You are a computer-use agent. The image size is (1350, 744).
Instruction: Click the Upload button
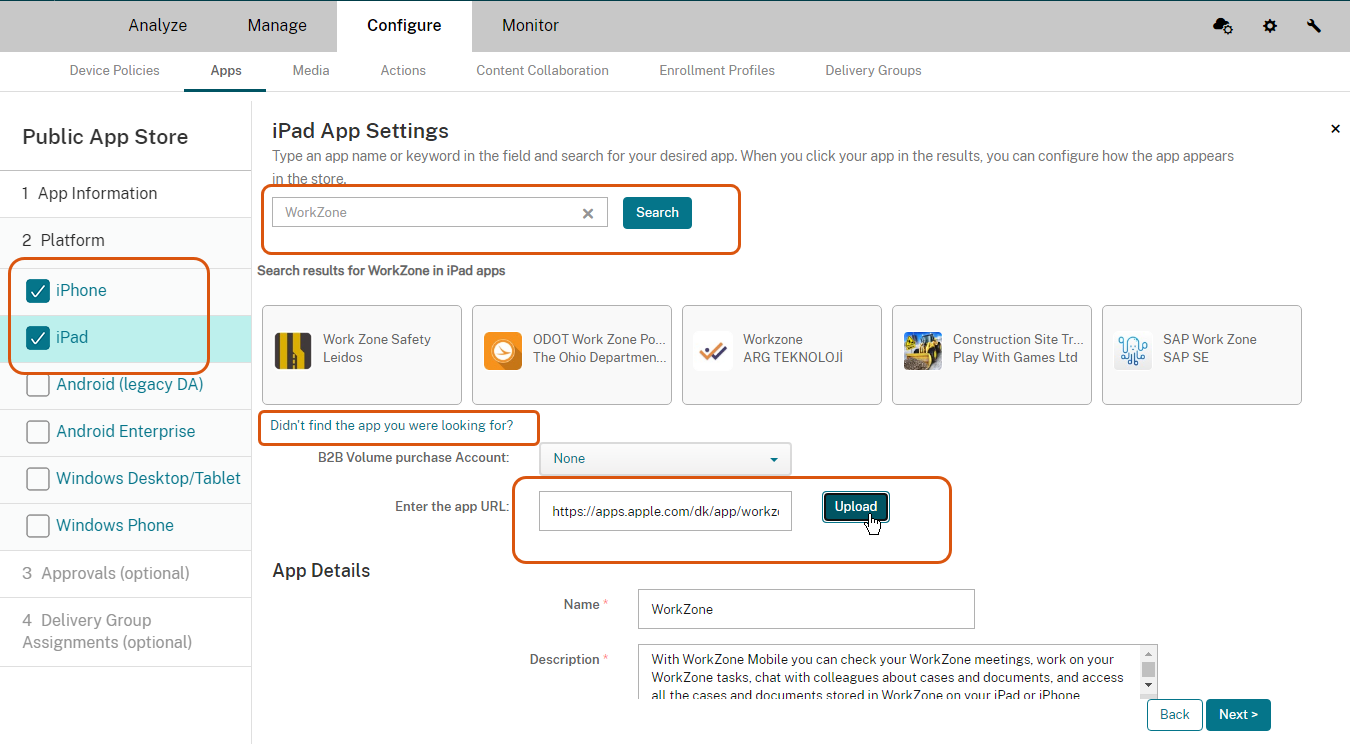856,507
